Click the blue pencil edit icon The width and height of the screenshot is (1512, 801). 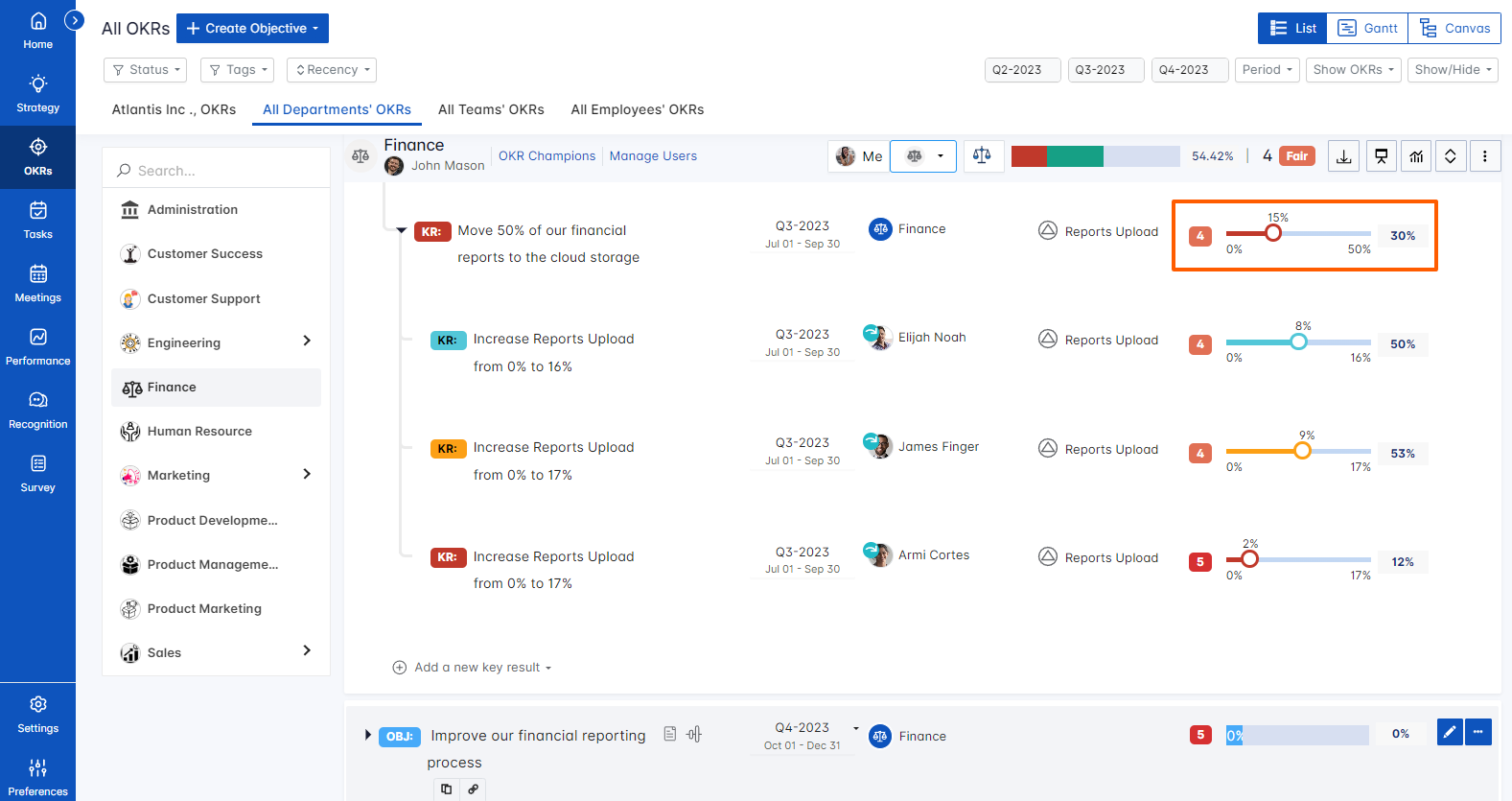[1450, 733]
